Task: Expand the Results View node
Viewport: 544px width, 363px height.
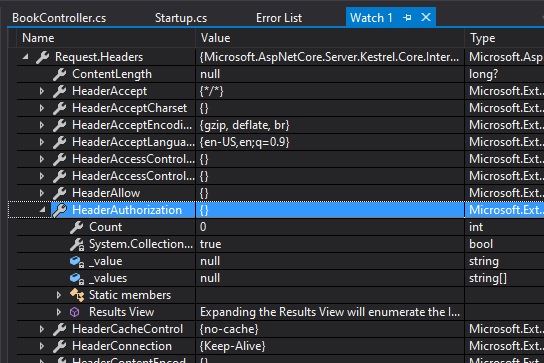Action: 59,312
